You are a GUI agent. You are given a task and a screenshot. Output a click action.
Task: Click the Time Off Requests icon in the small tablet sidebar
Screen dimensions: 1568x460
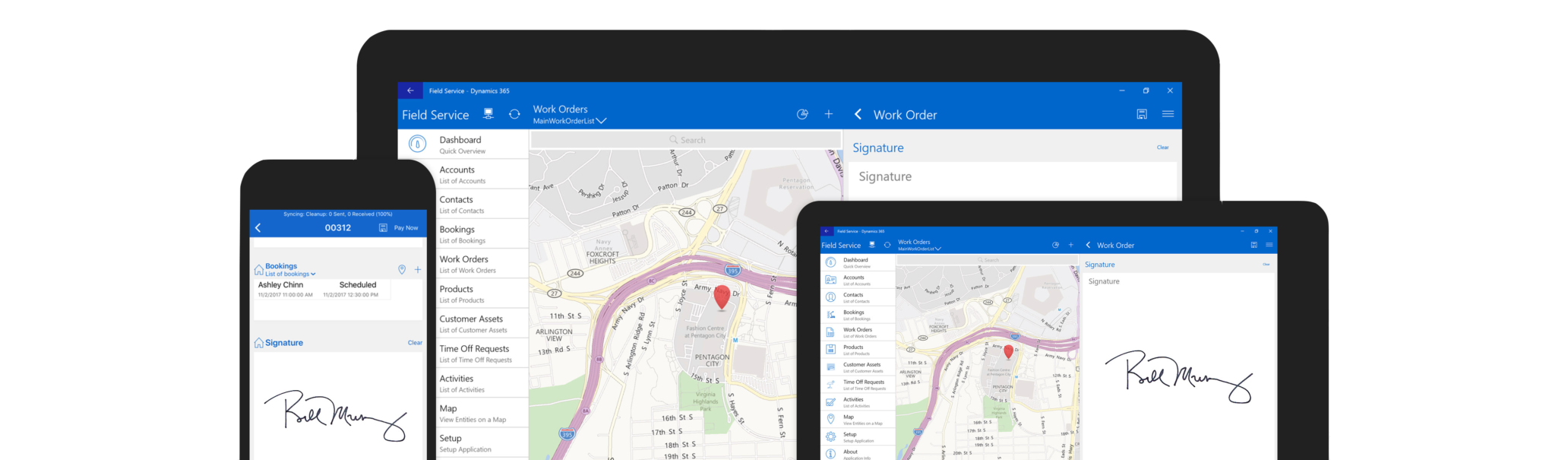pyautogui.click(x=830, y=385)
